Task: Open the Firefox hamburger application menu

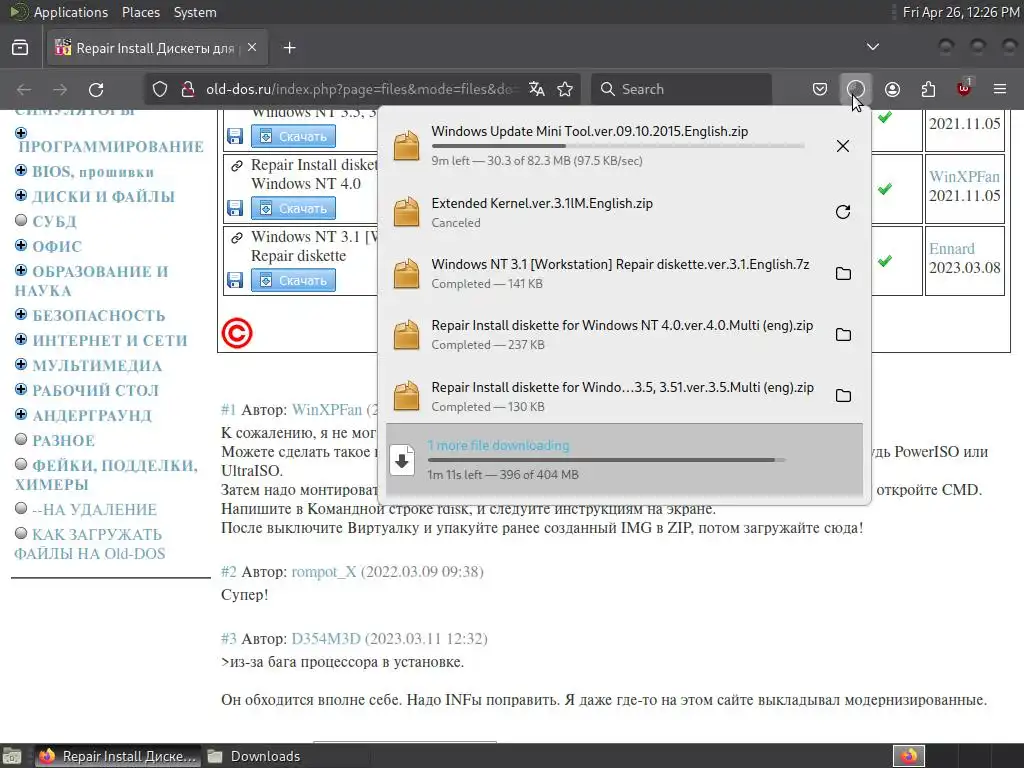Action: (x=1000, y=89)
